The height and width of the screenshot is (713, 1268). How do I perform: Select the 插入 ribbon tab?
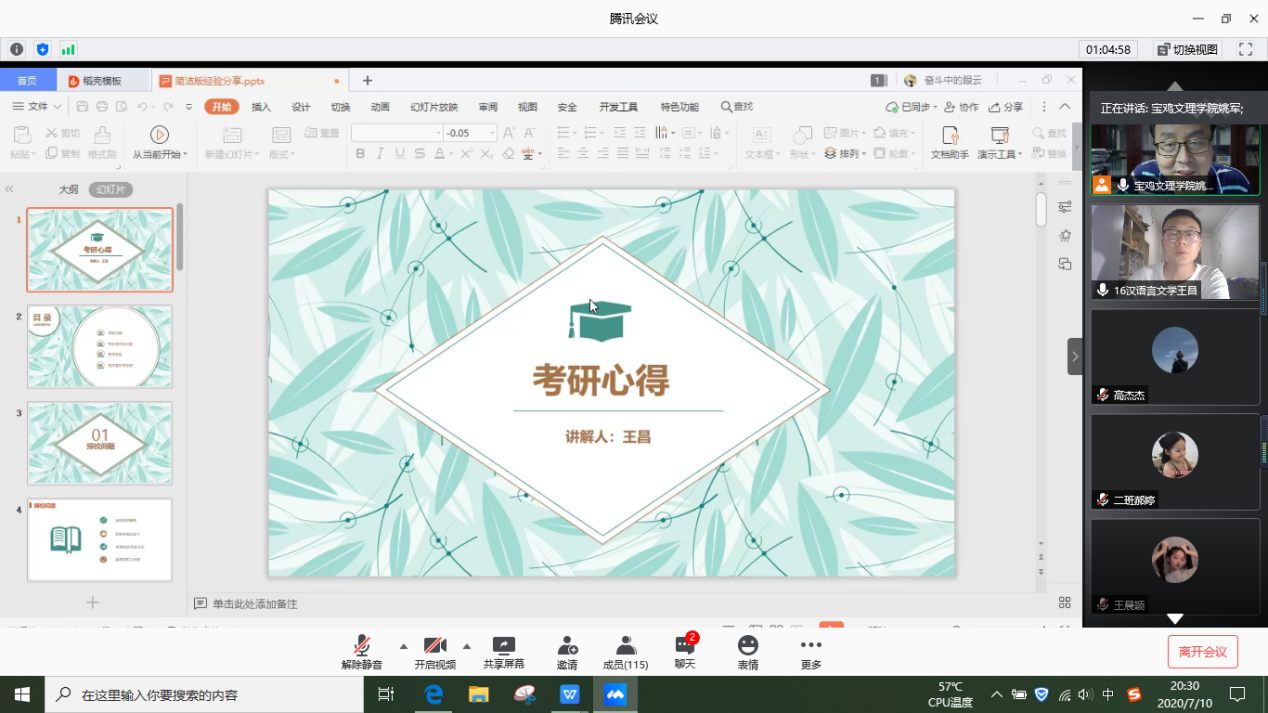pos(261,107)
